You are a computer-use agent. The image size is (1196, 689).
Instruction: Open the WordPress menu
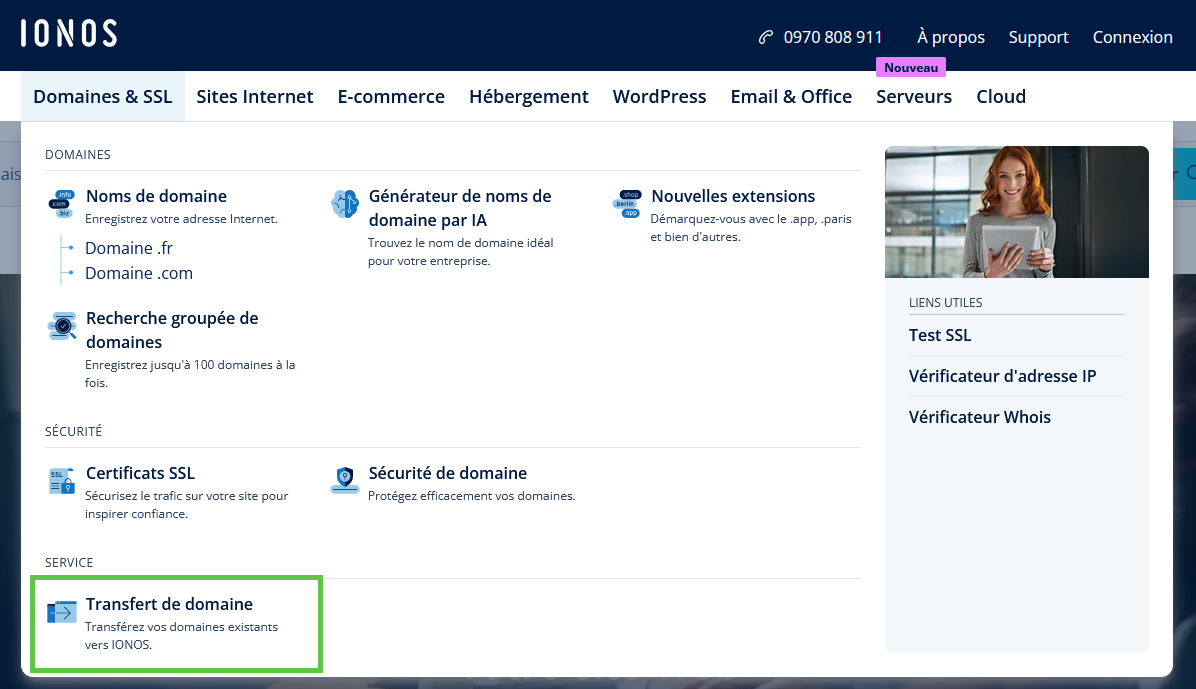[659, 97]
